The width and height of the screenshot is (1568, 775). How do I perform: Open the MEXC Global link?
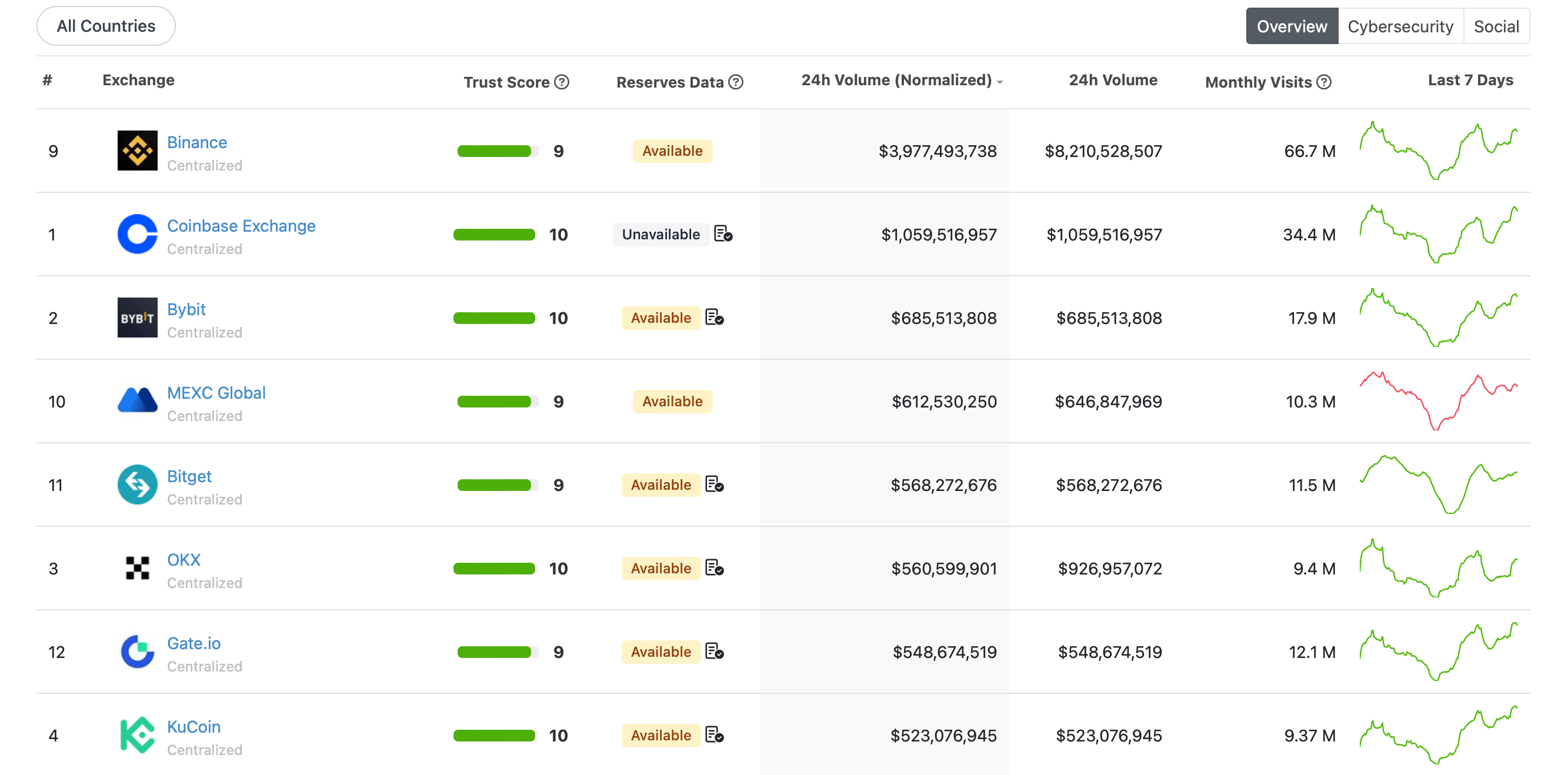(x=216, y=392)
